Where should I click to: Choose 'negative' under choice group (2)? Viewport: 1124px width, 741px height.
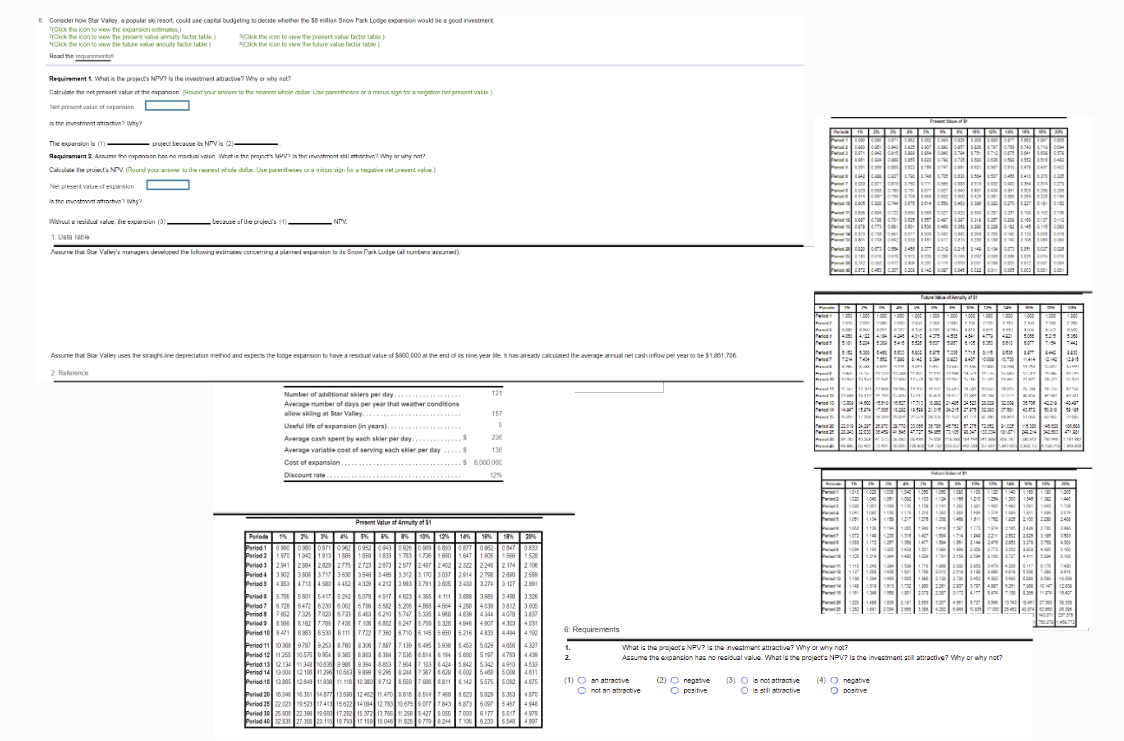click(675, 681)
